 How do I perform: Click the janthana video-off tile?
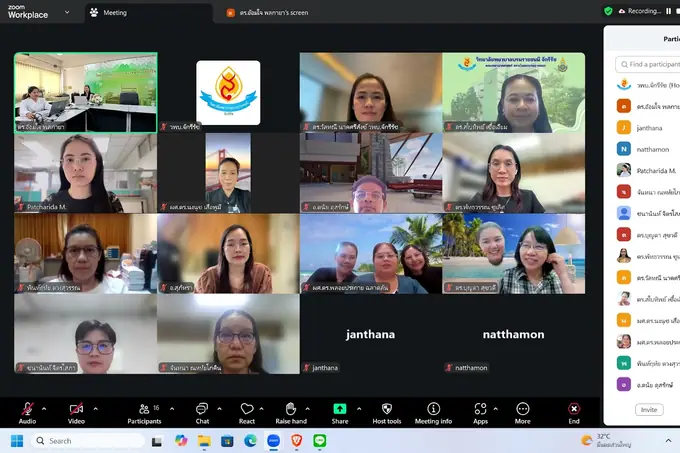tap(370, 334)
